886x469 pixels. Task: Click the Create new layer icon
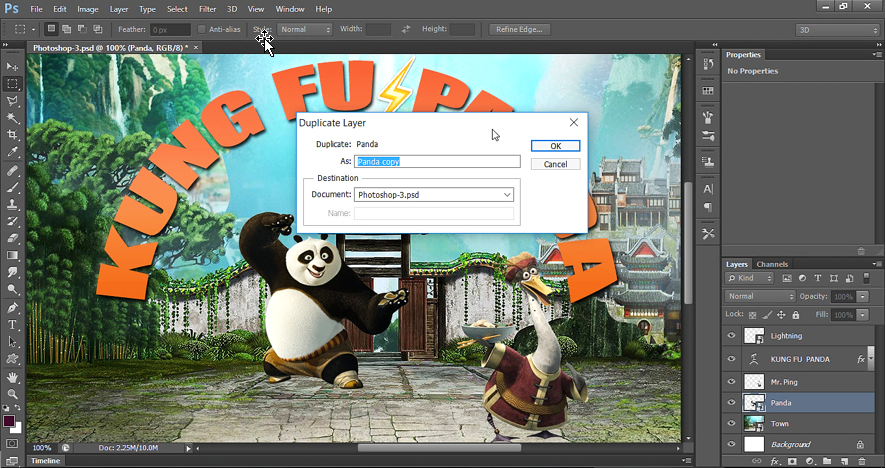pos(844,462)
